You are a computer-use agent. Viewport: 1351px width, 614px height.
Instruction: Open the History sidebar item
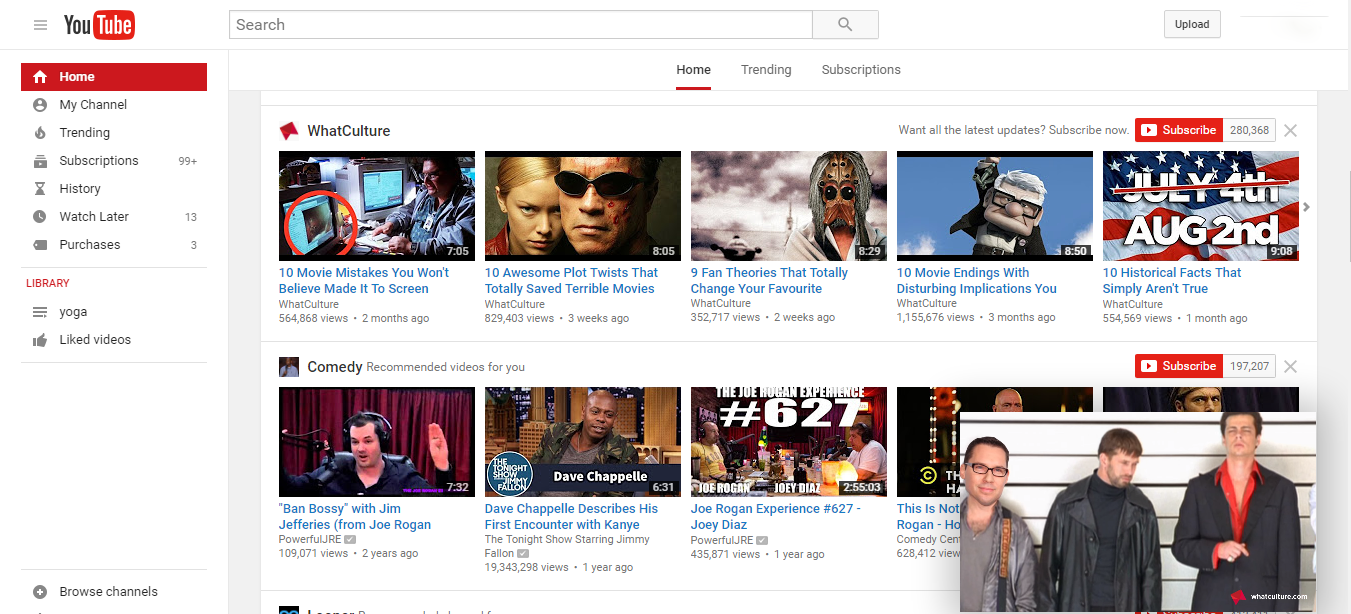(x=80, y=189)
